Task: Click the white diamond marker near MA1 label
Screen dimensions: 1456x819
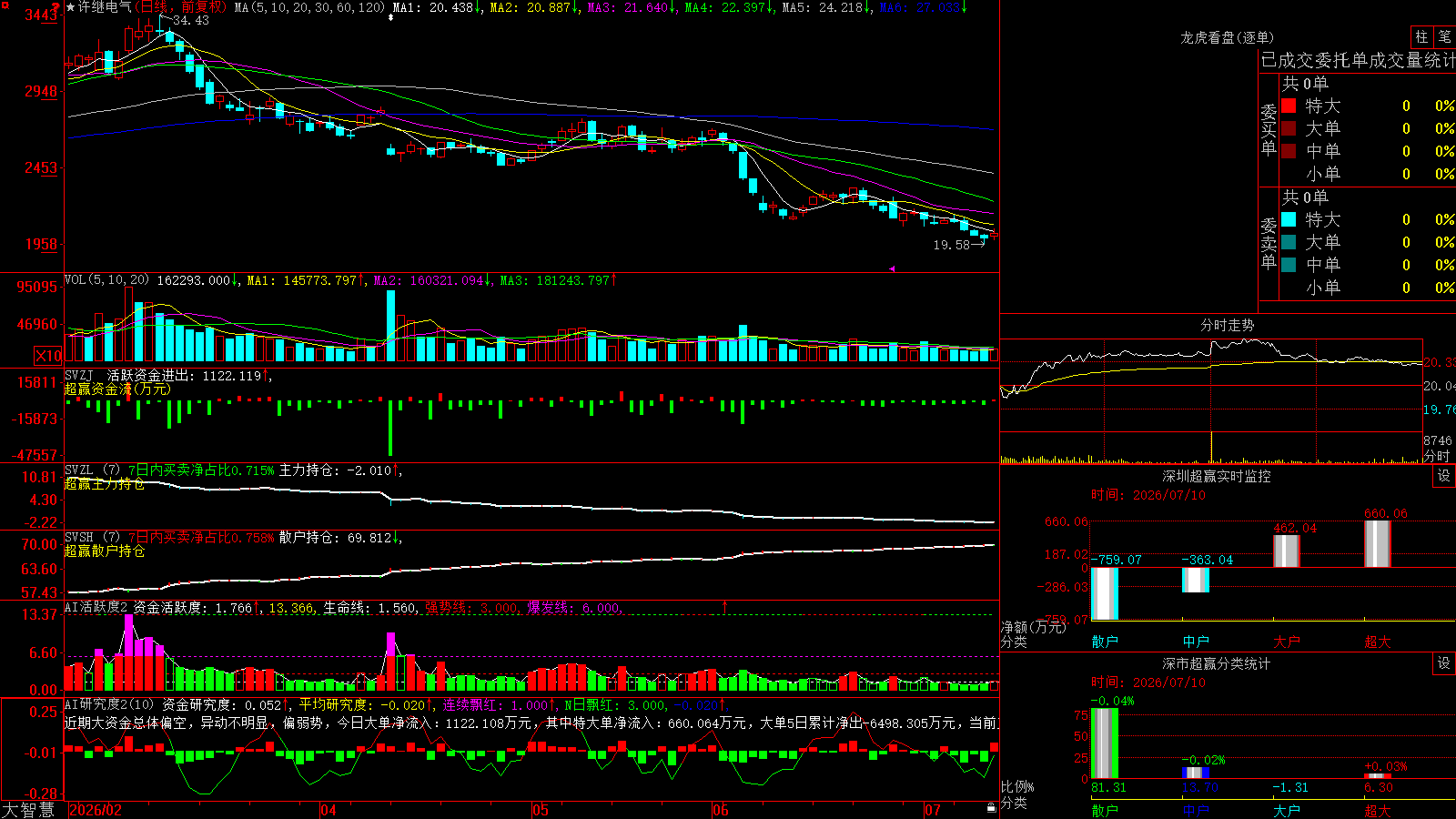Action: point(391,17)
